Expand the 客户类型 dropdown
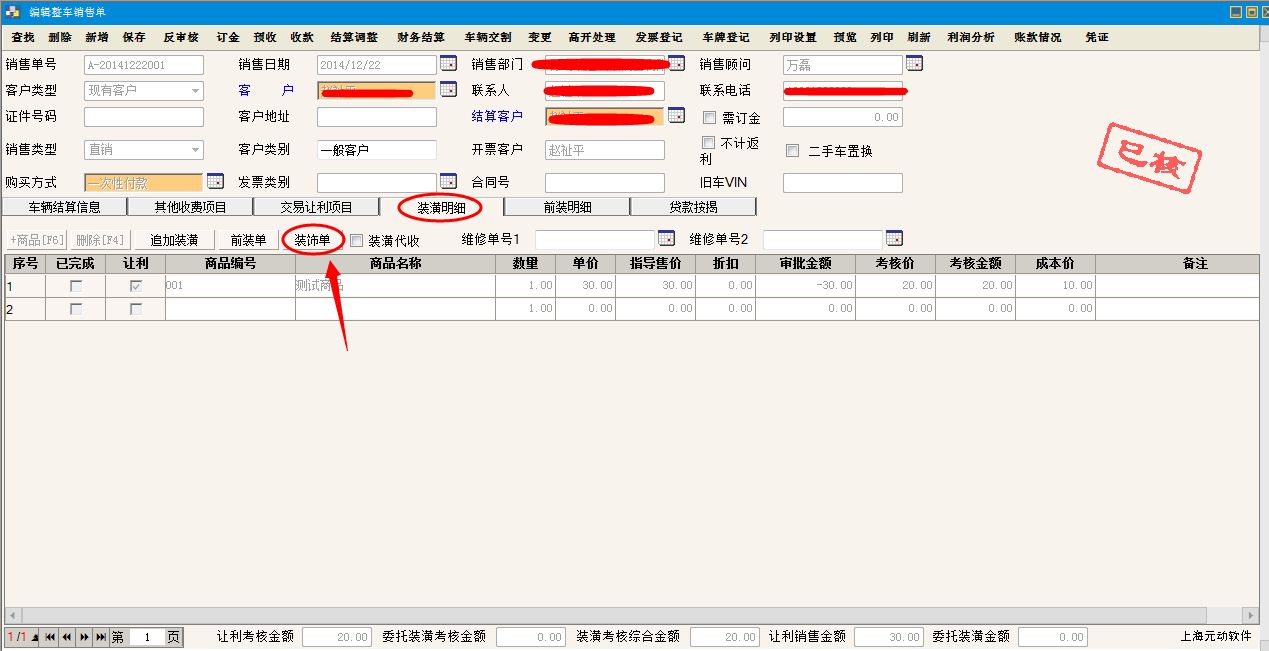 coord(195,90)
